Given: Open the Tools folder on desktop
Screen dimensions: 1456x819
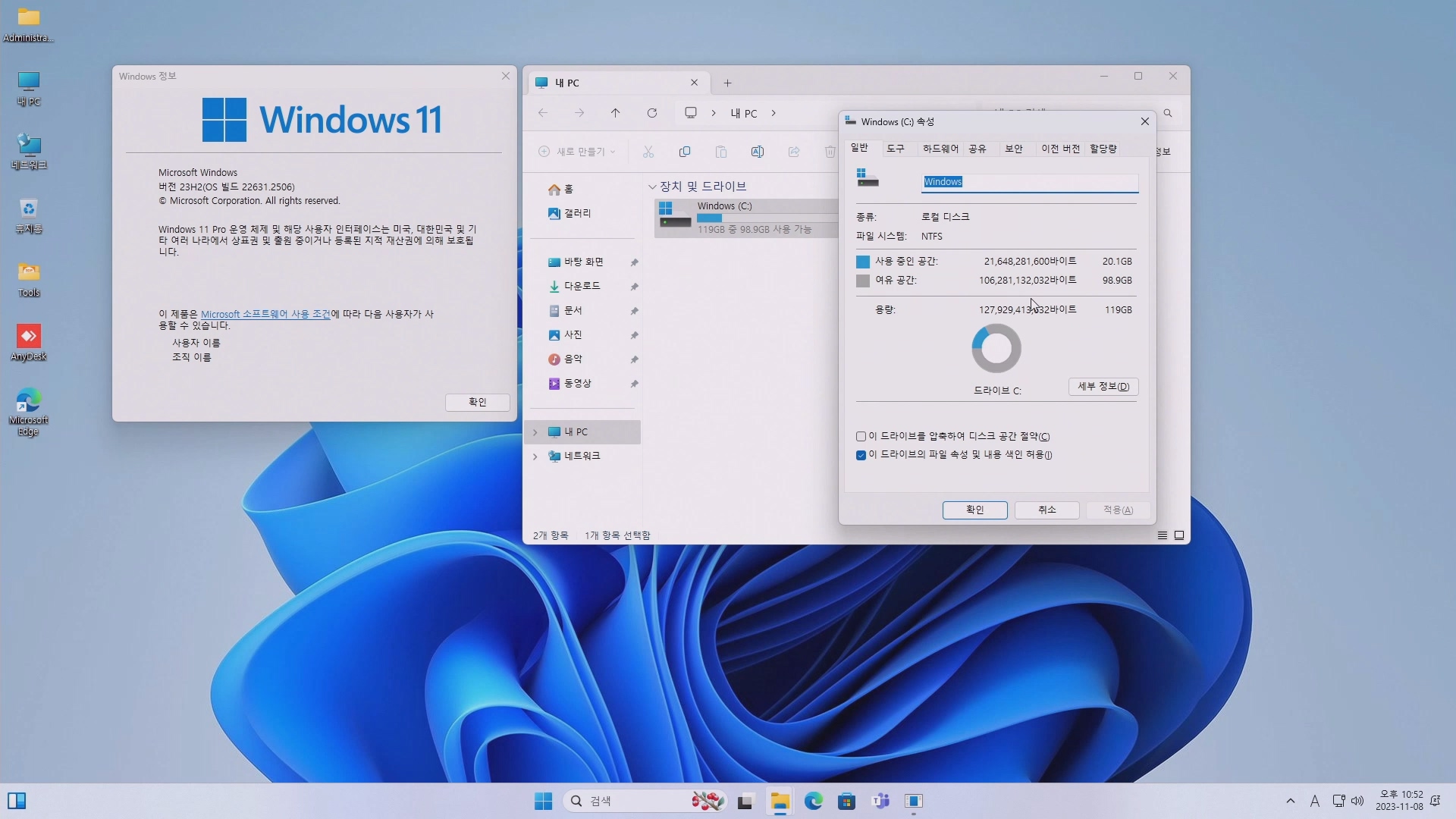Looking at the screenshot, I should 29,280.
